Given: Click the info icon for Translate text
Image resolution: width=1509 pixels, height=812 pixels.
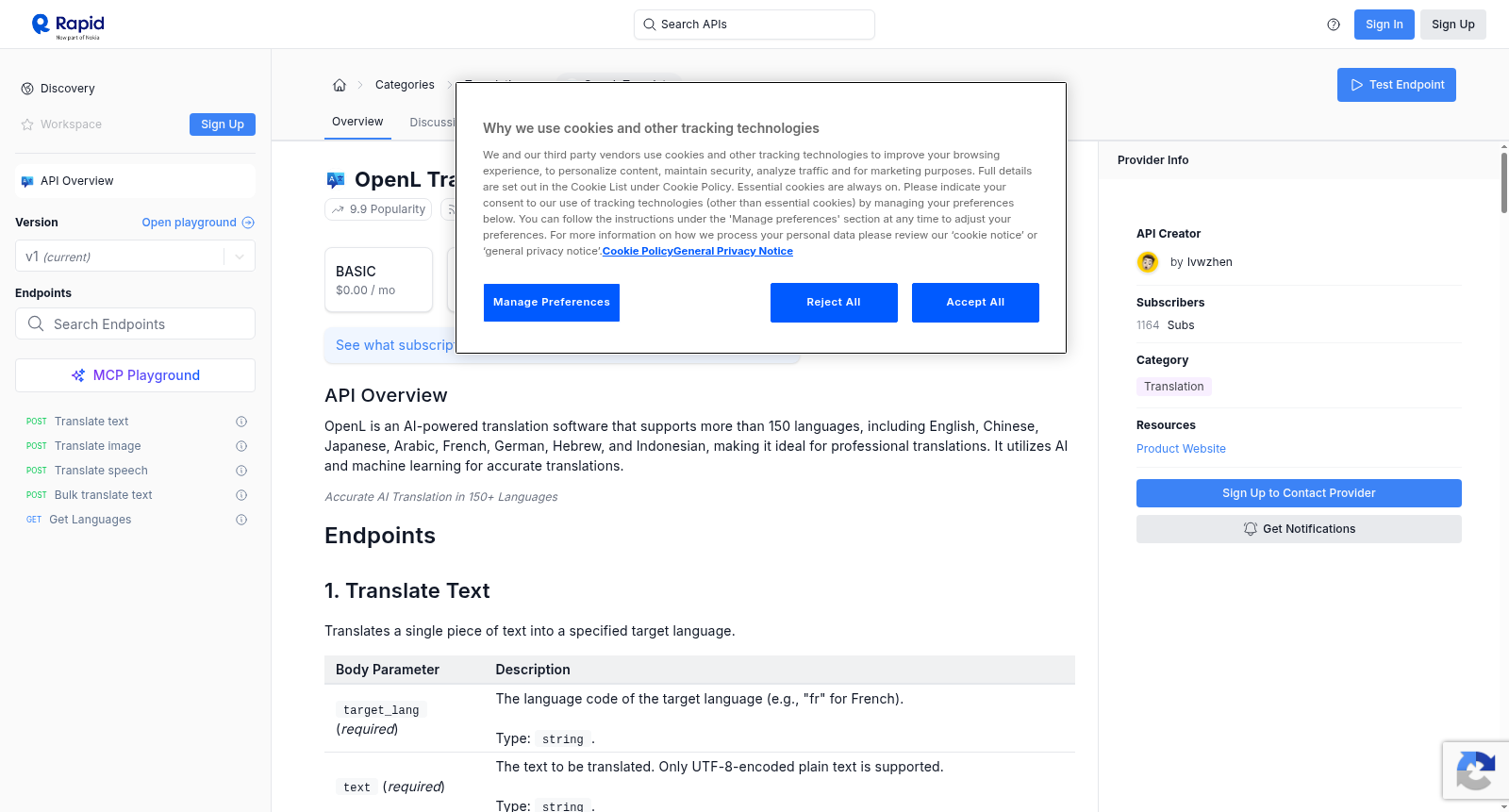Looking at the screenshot, I should (x=241, y=422).
